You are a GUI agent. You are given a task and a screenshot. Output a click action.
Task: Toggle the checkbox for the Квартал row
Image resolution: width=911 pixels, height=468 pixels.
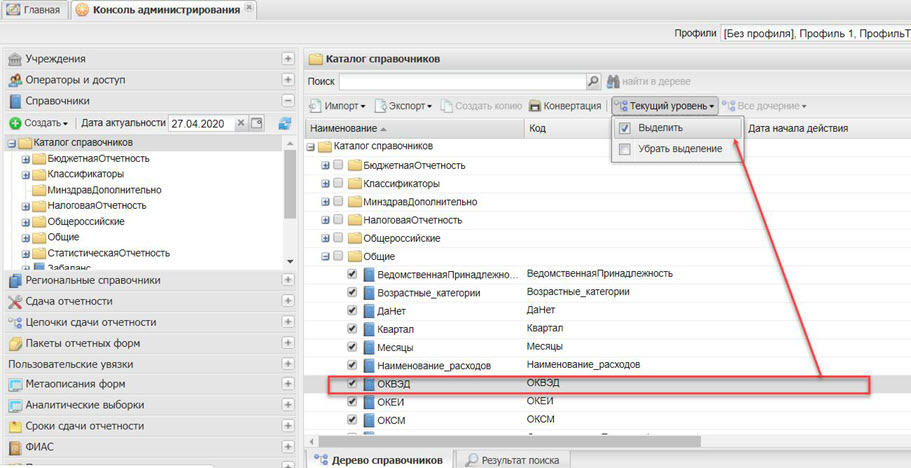pyautogui.click(x=352, y=329)
